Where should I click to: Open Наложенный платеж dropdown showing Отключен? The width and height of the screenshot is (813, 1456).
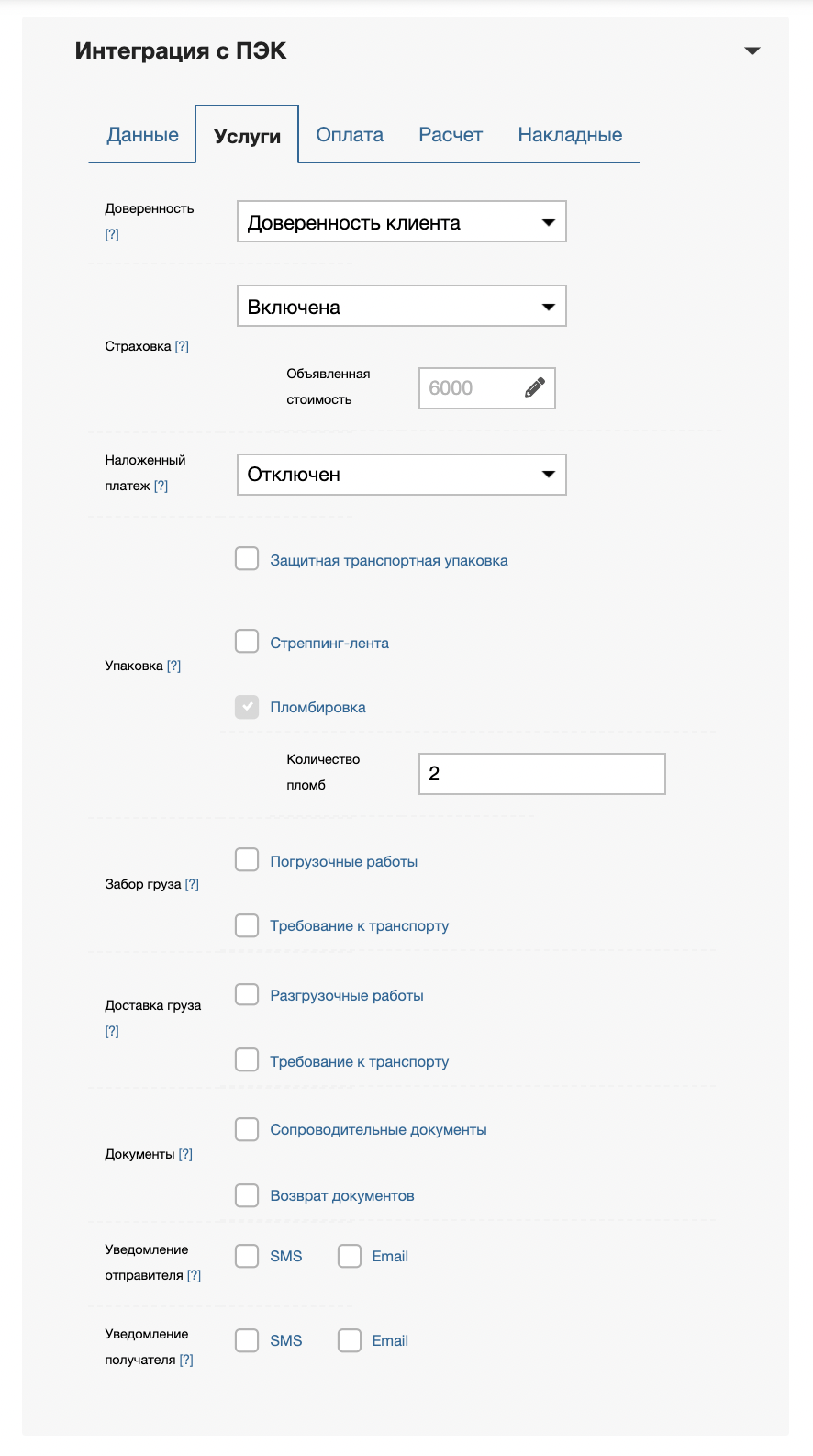[401, 475]
